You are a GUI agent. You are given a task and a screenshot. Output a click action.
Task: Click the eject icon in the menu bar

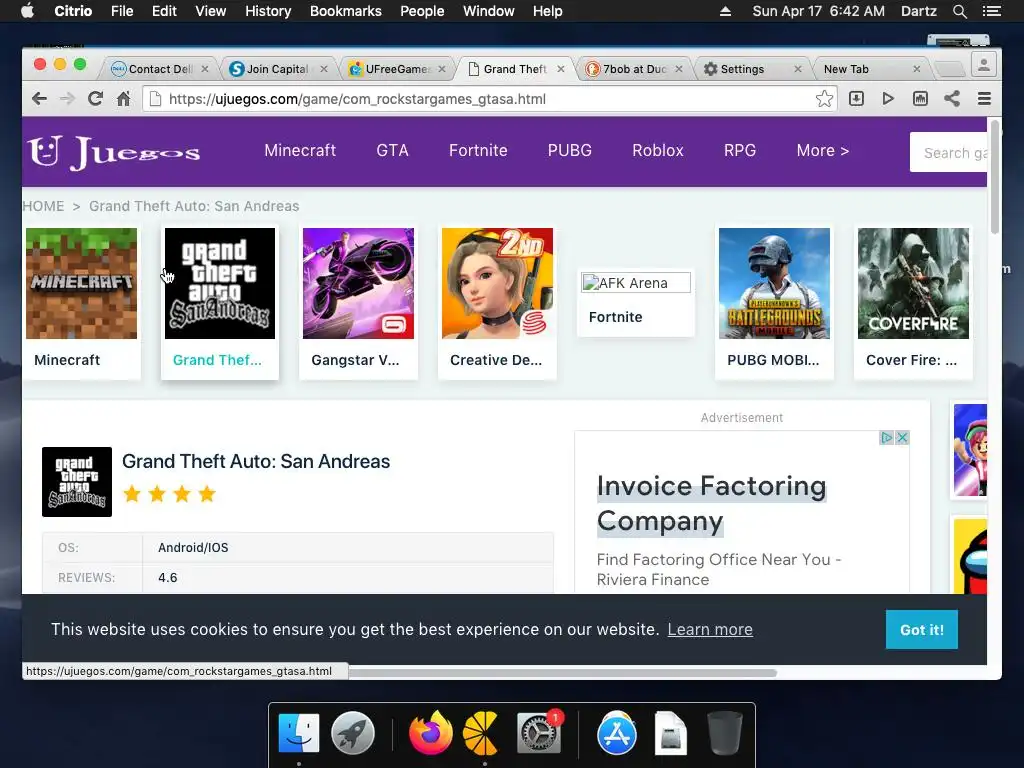pyautogui.click(x=725, y=11)
